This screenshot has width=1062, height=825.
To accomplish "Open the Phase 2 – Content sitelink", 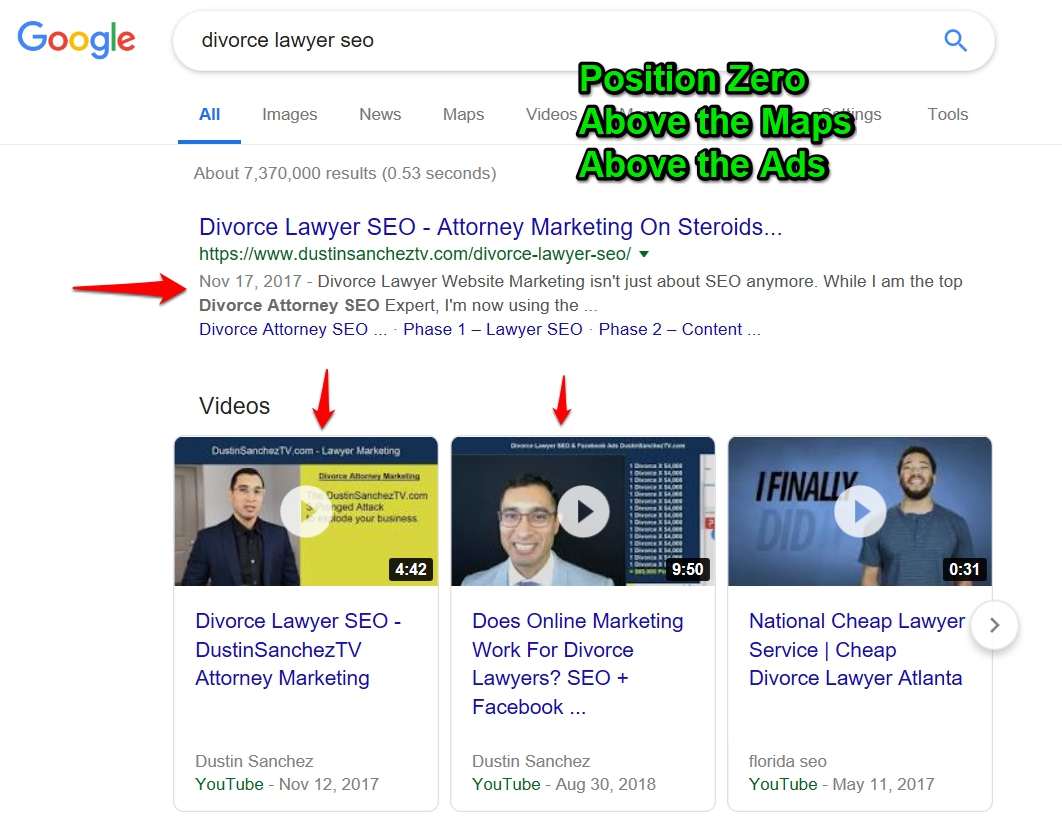I will (679, 329).
